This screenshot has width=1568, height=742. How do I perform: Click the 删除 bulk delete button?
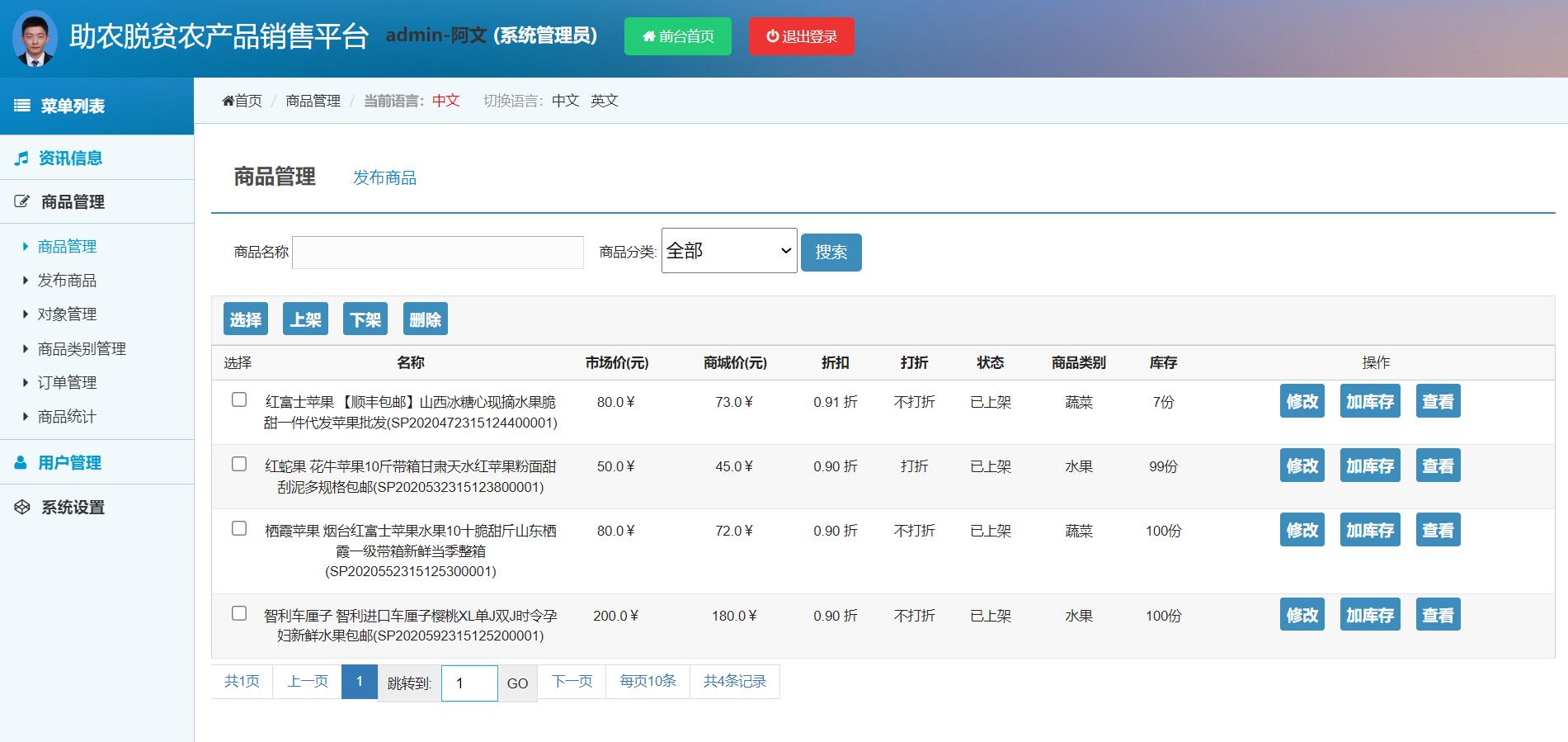426,319
